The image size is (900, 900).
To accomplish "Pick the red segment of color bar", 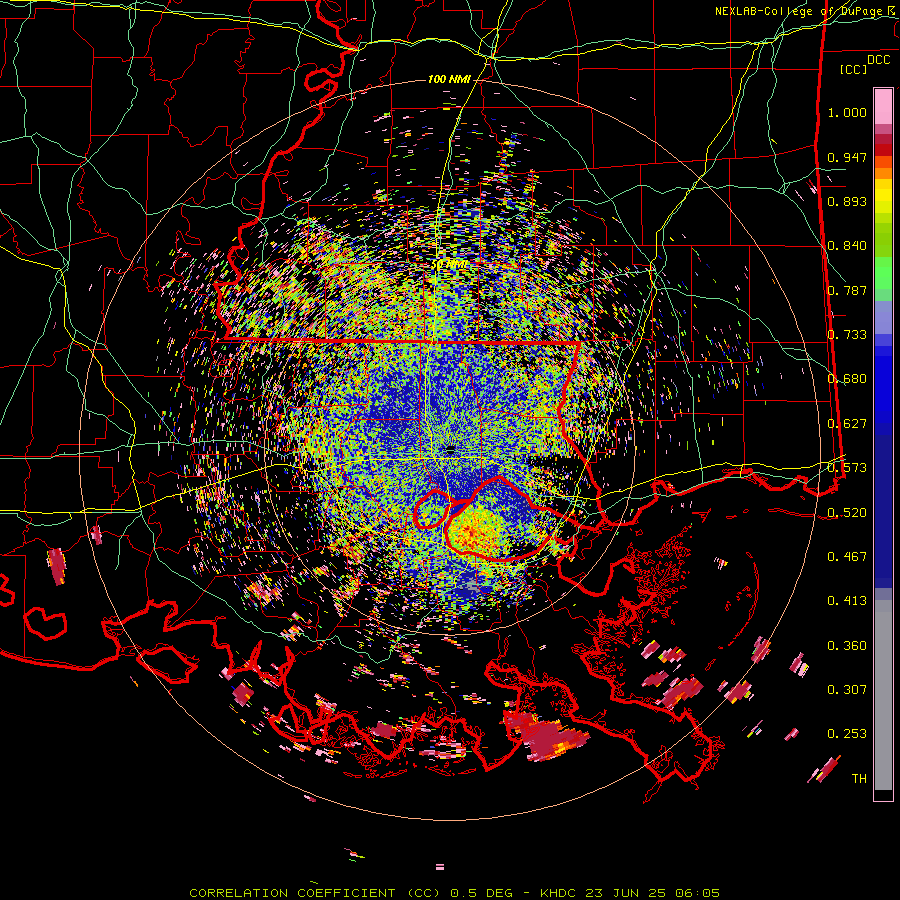I will [883, 150].
